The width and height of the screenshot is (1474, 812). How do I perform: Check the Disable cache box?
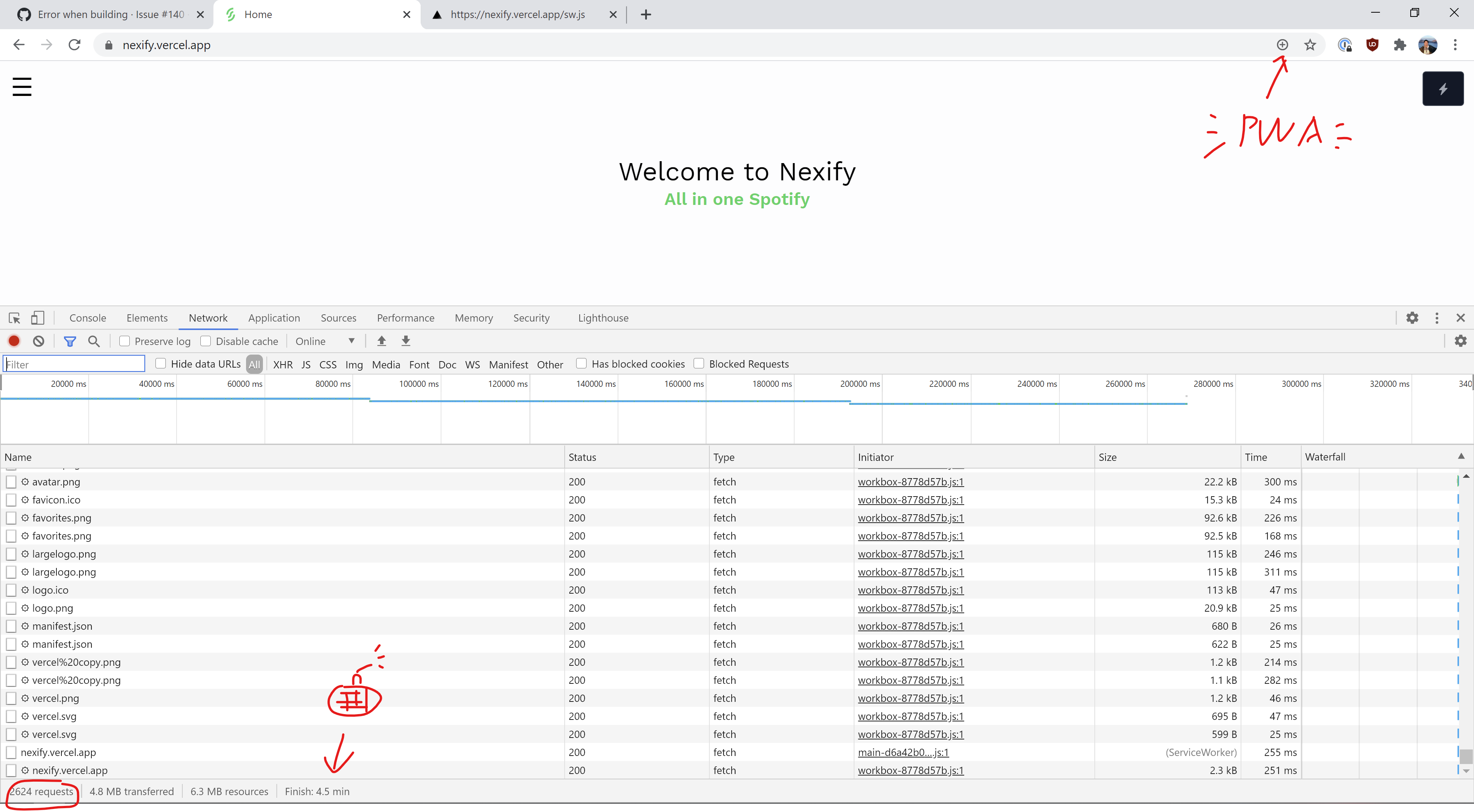click(206, 341)
